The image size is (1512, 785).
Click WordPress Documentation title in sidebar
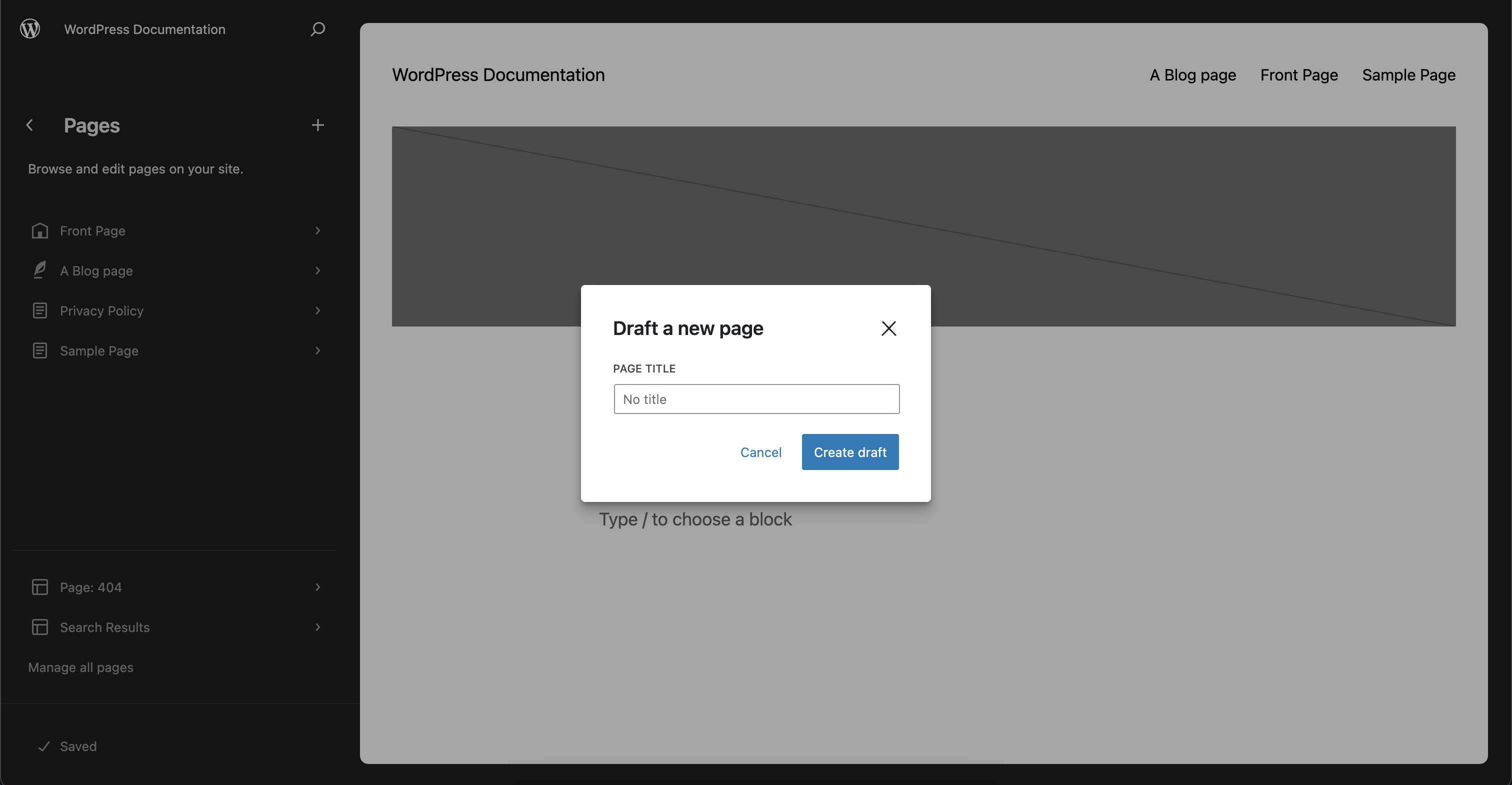click(144, 29)
